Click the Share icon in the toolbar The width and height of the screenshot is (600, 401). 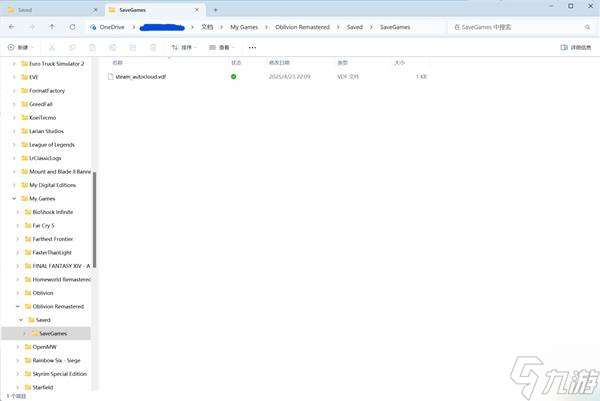pos(132,47)
